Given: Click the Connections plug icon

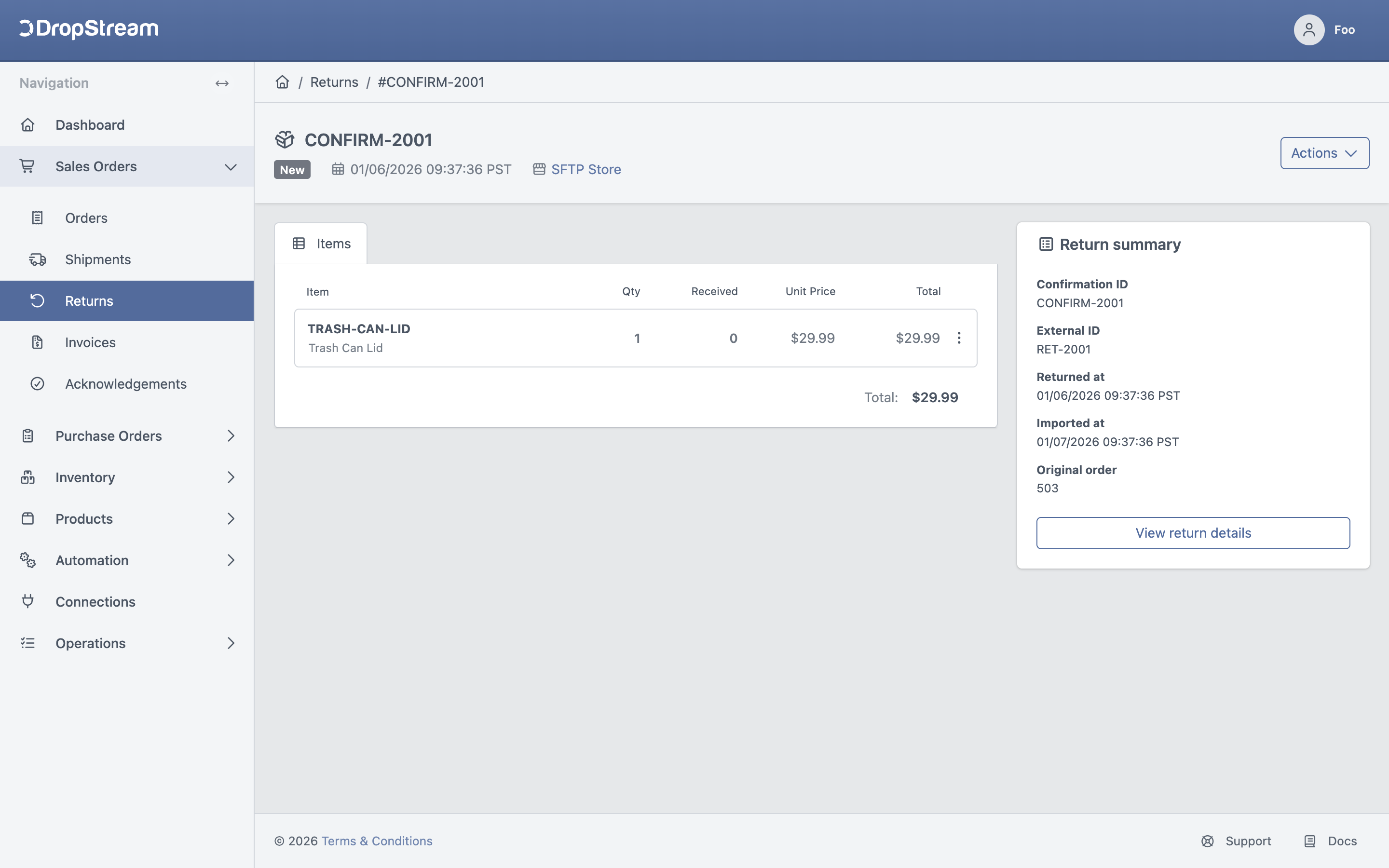Looking at the screenshot, I should pyautogui.click(x=27, y=601).
